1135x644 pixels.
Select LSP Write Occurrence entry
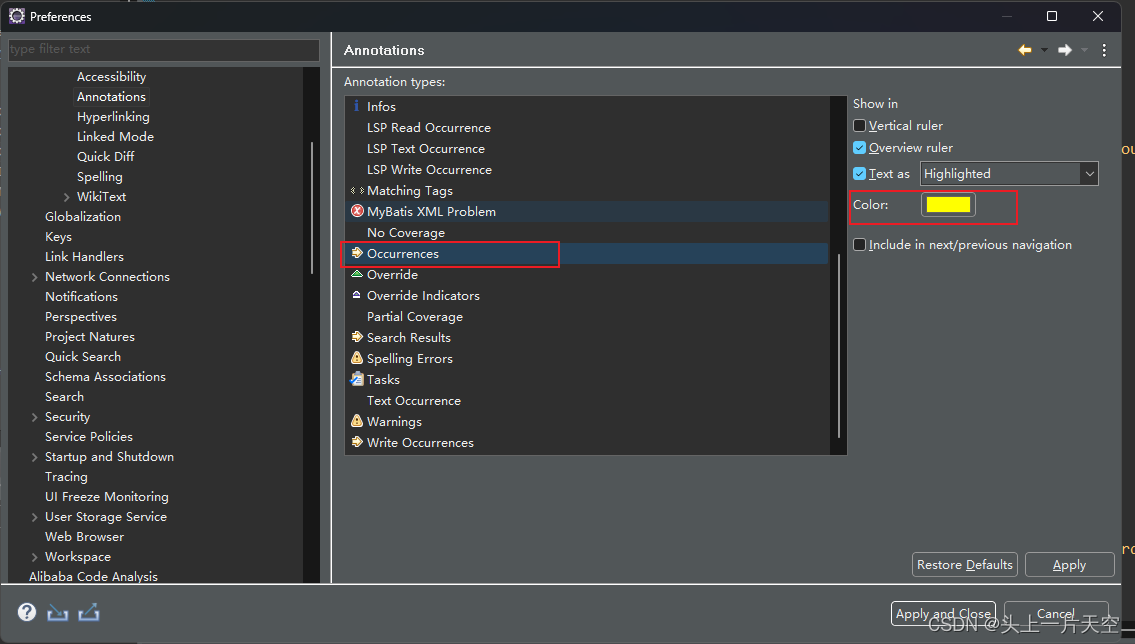pos(429,169)
